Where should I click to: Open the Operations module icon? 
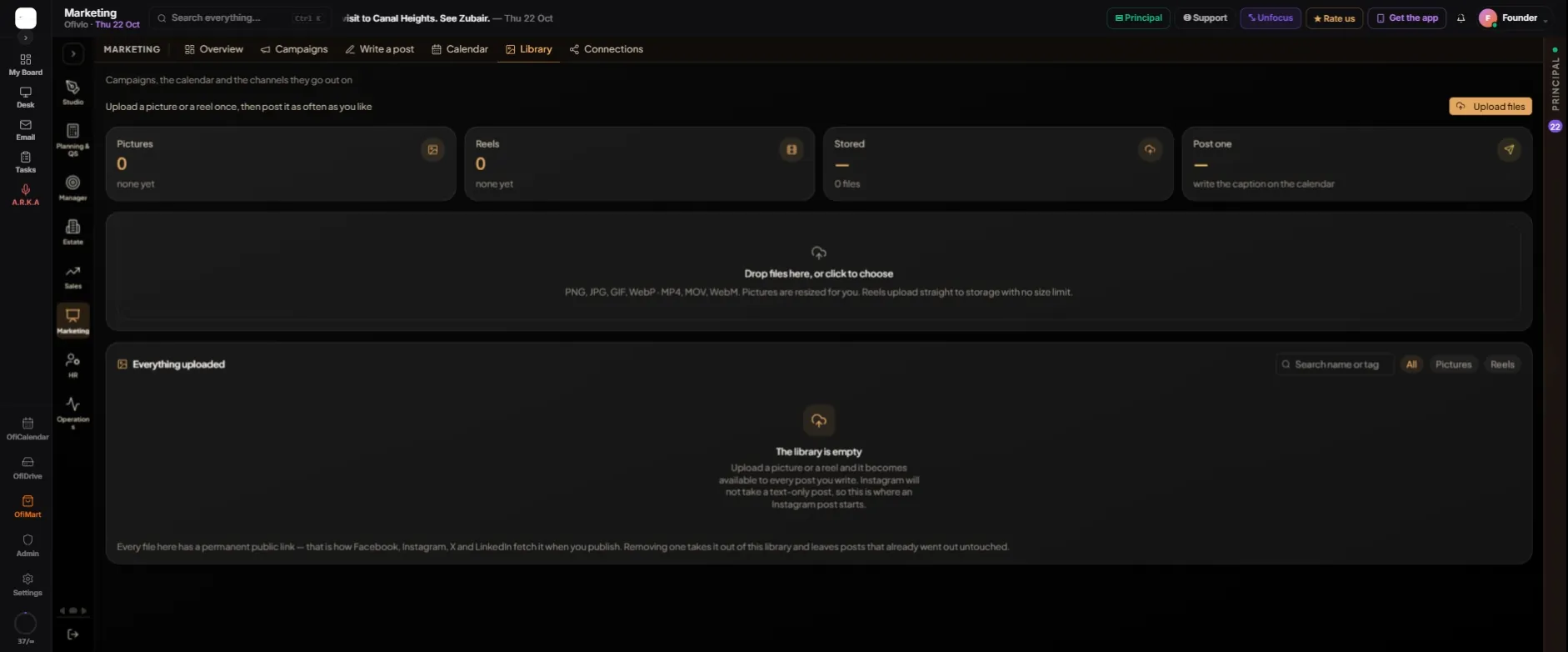(73, 412)
